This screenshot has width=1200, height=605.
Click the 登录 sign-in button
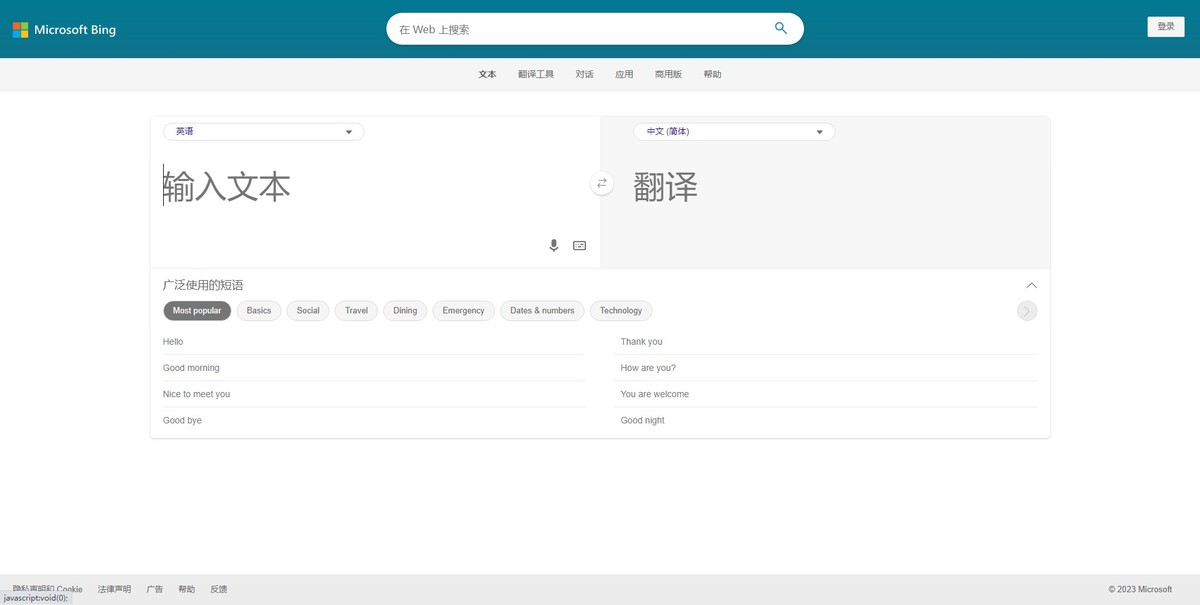[1165, 25]
